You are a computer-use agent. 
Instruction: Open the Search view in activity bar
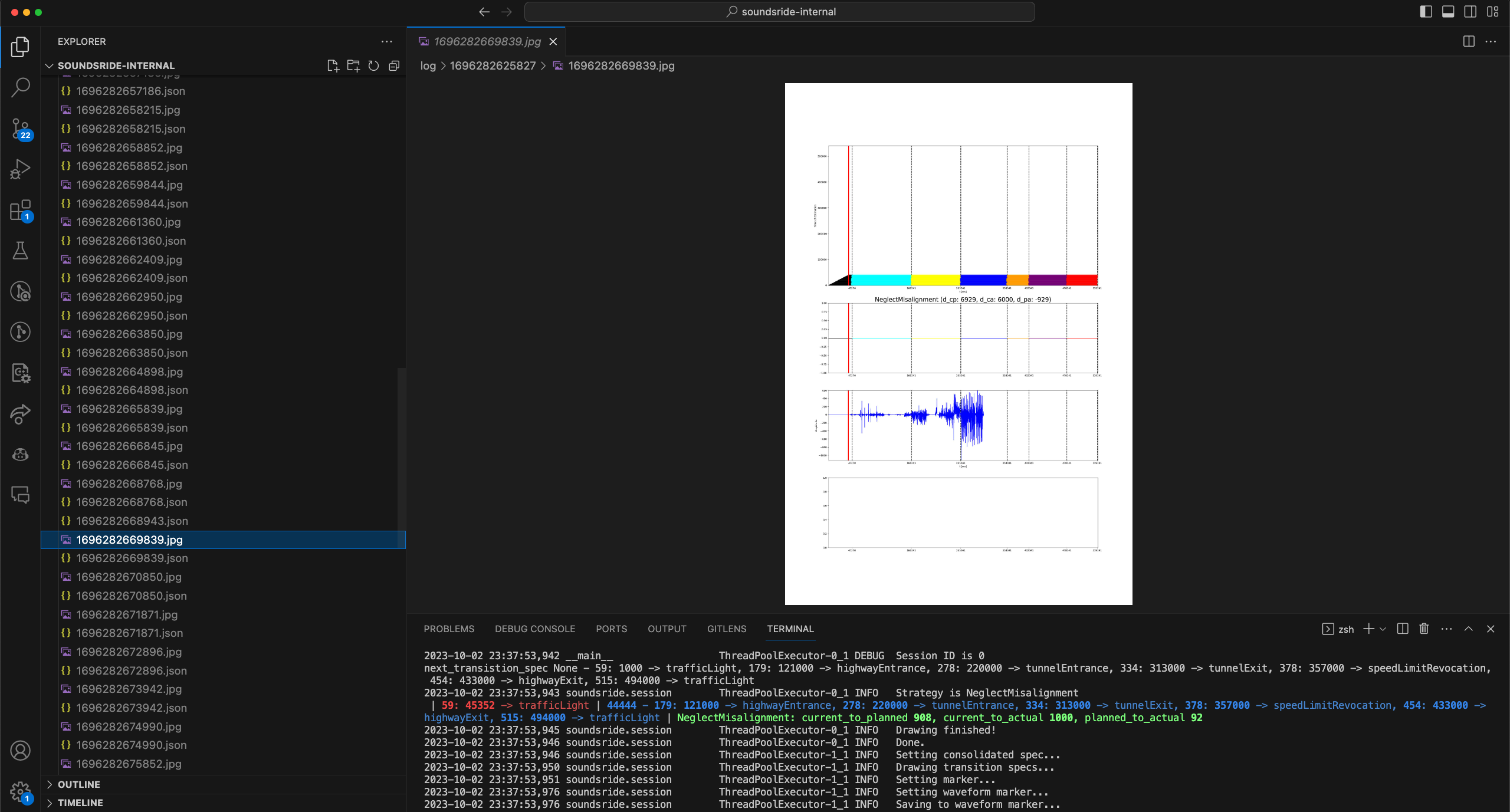tap(21, 87)
